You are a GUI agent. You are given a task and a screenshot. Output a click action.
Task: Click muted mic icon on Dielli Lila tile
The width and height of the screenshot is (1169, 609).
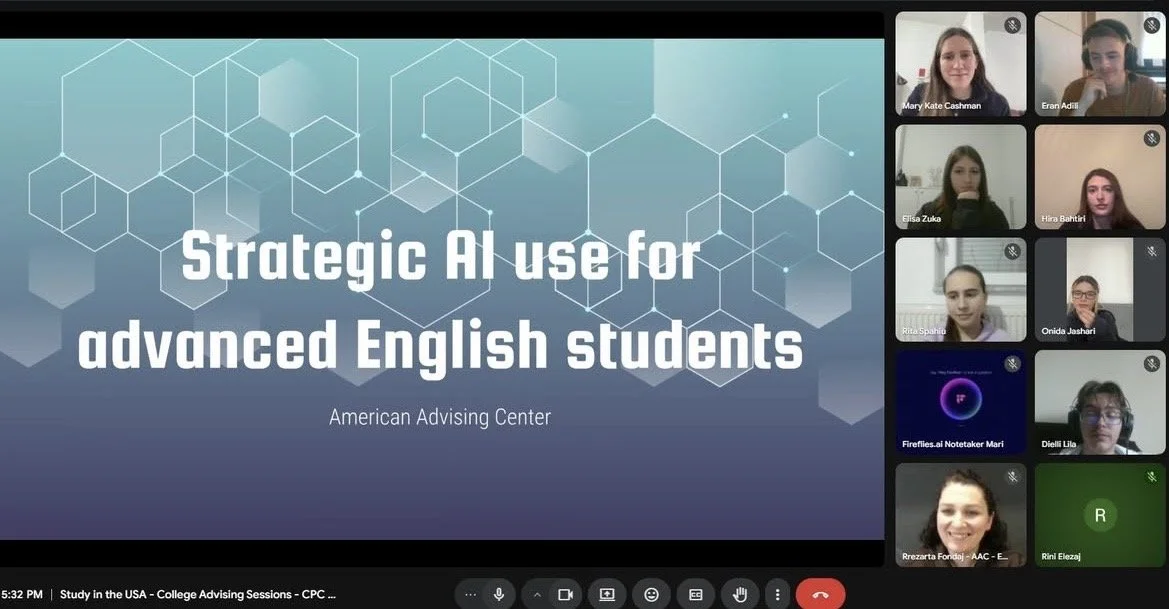[x=1151, y=364]
